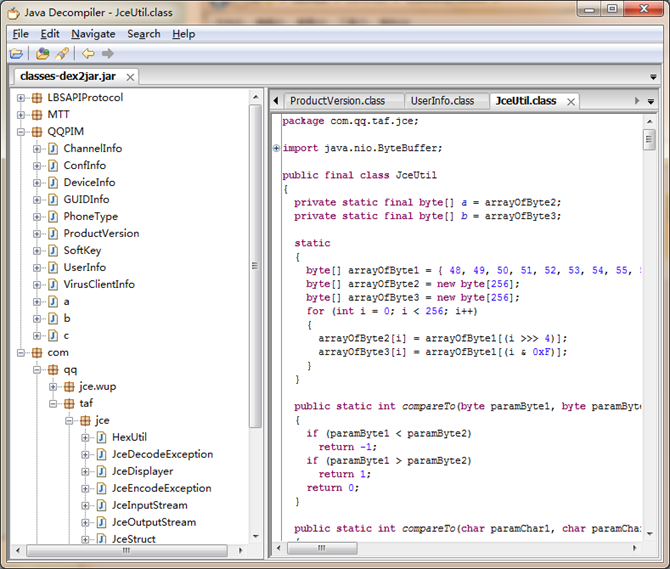
Task: Collapse the qq package node
Action: [37, 370]
